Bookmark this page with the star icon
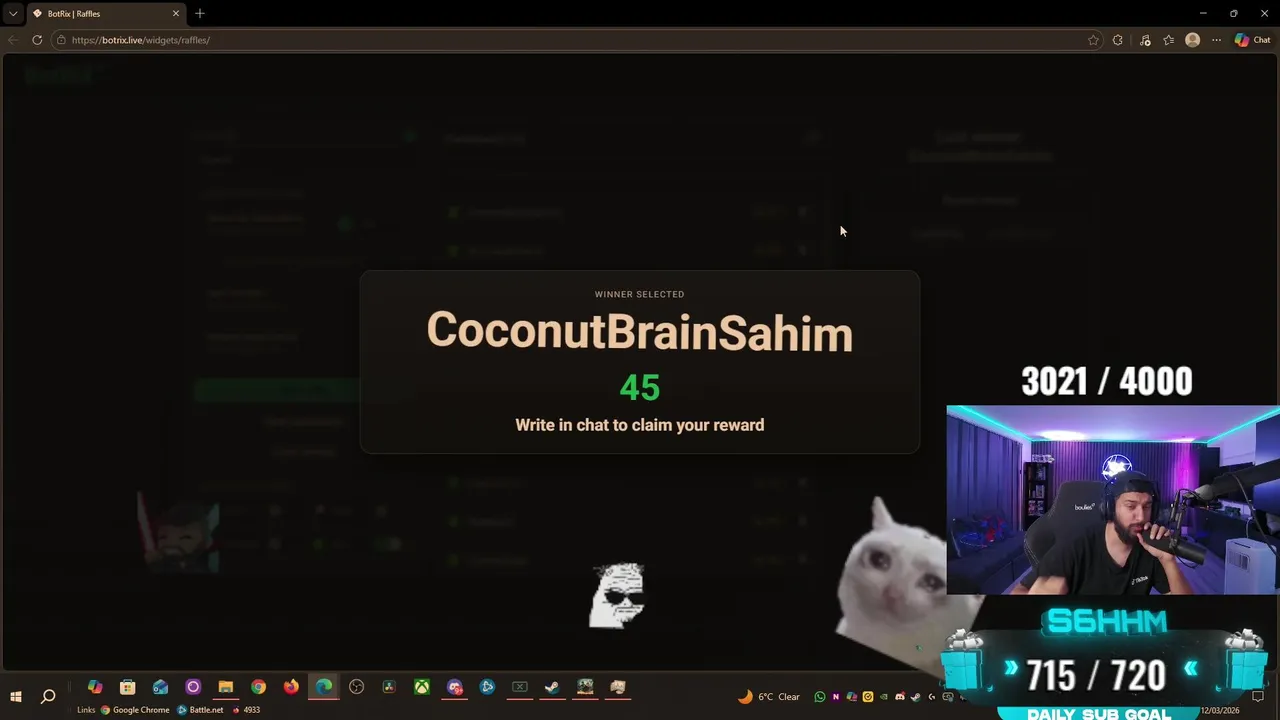The height and width of the screenshot is (720, 1280). point(1093,40)
